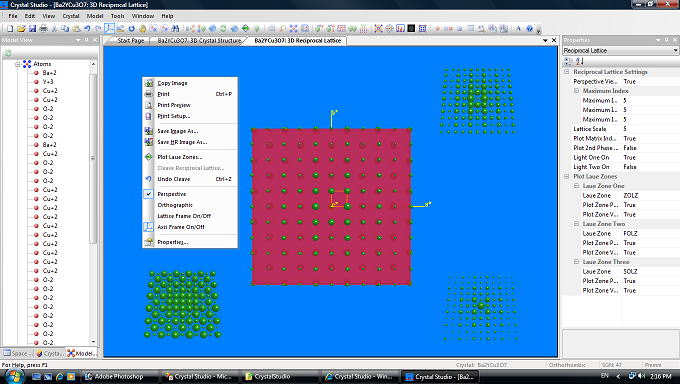This screenshot has width=680, height=384.
Task: Click the blue Help question mark icon
Action: [530, 29]
